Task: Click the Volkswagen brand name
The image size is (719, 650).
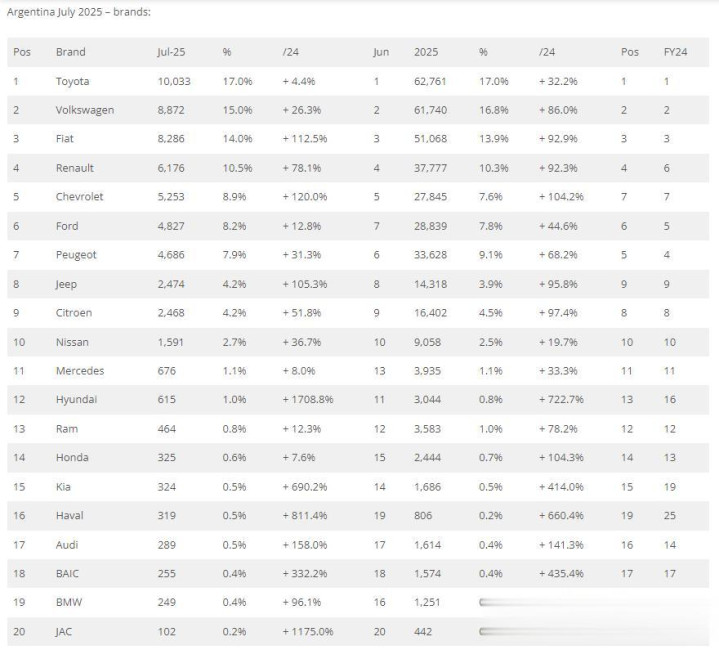Action: pos(85,110)
